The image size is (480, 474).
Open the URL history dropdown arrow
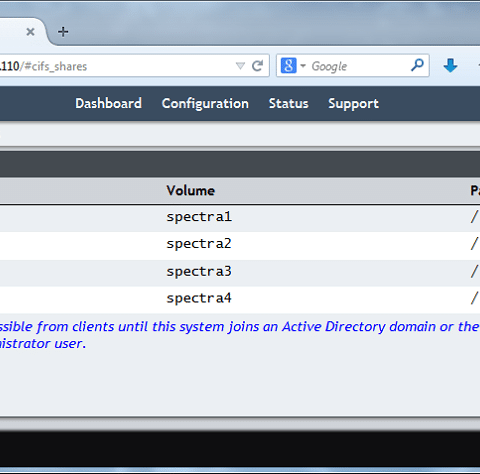tap(240, 66)
